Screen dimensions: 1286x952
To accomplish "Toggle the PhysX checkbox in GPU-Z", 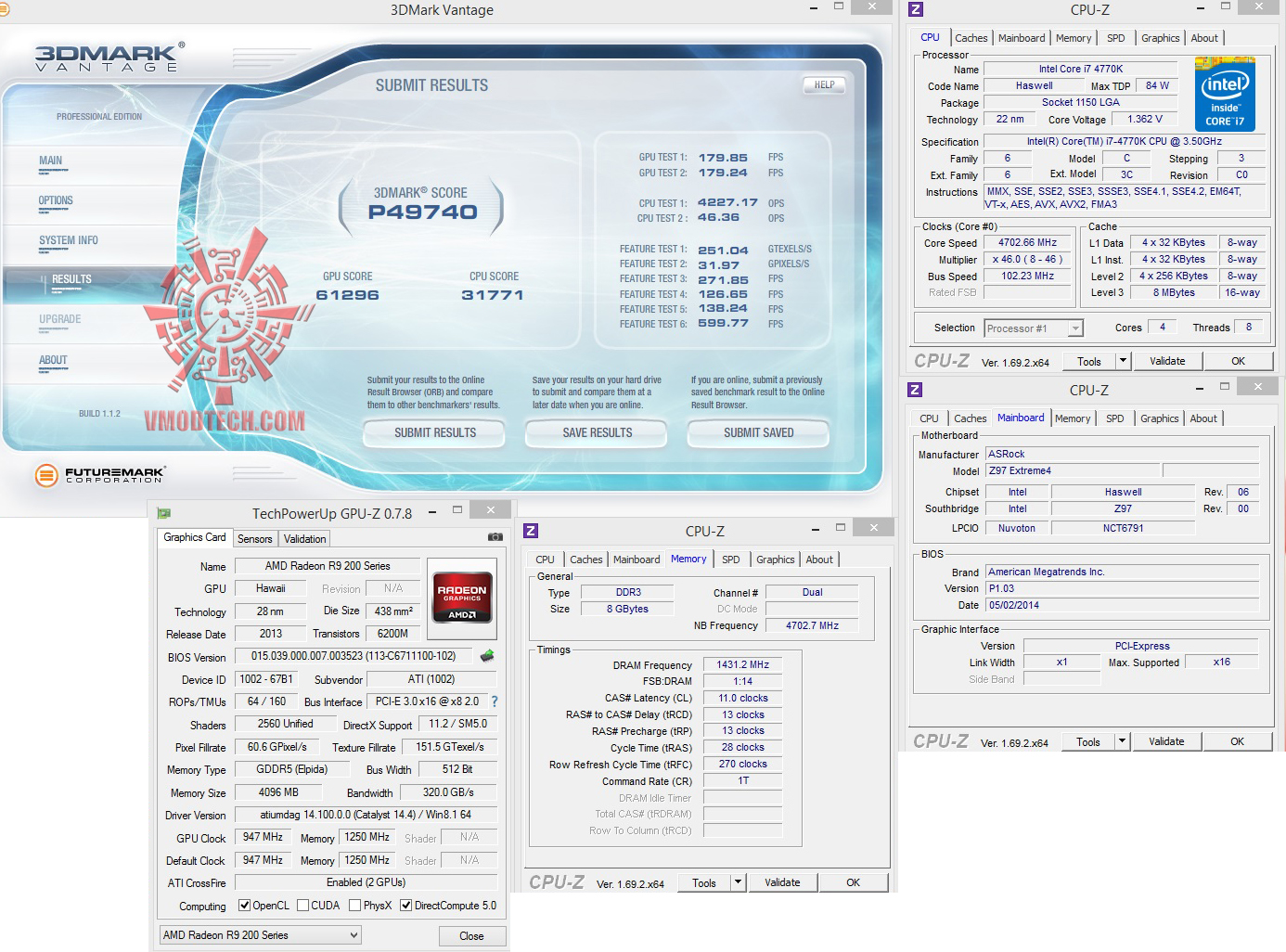I will [354, 906].
